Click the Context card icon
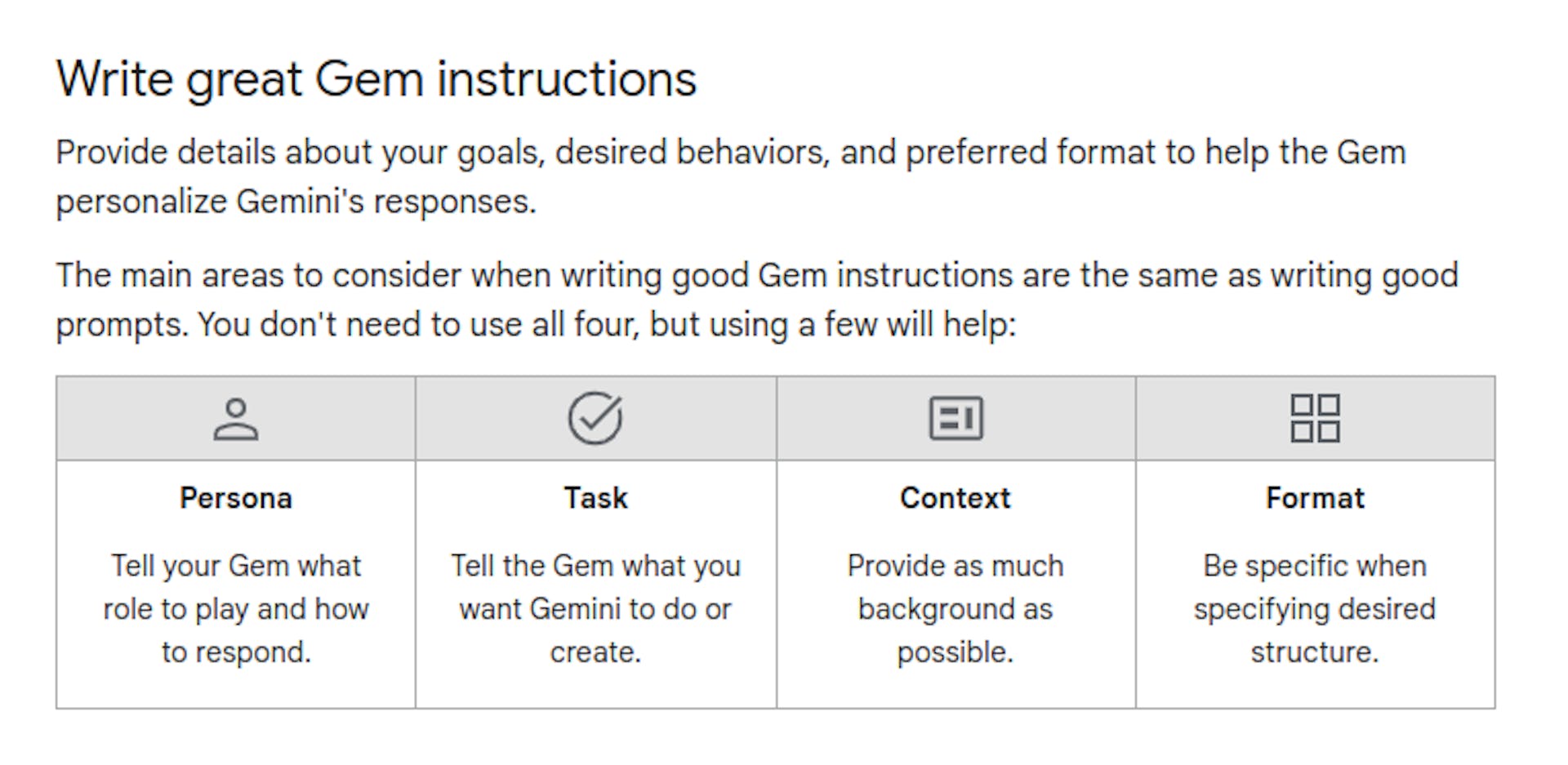 click(x=955, y=419)
